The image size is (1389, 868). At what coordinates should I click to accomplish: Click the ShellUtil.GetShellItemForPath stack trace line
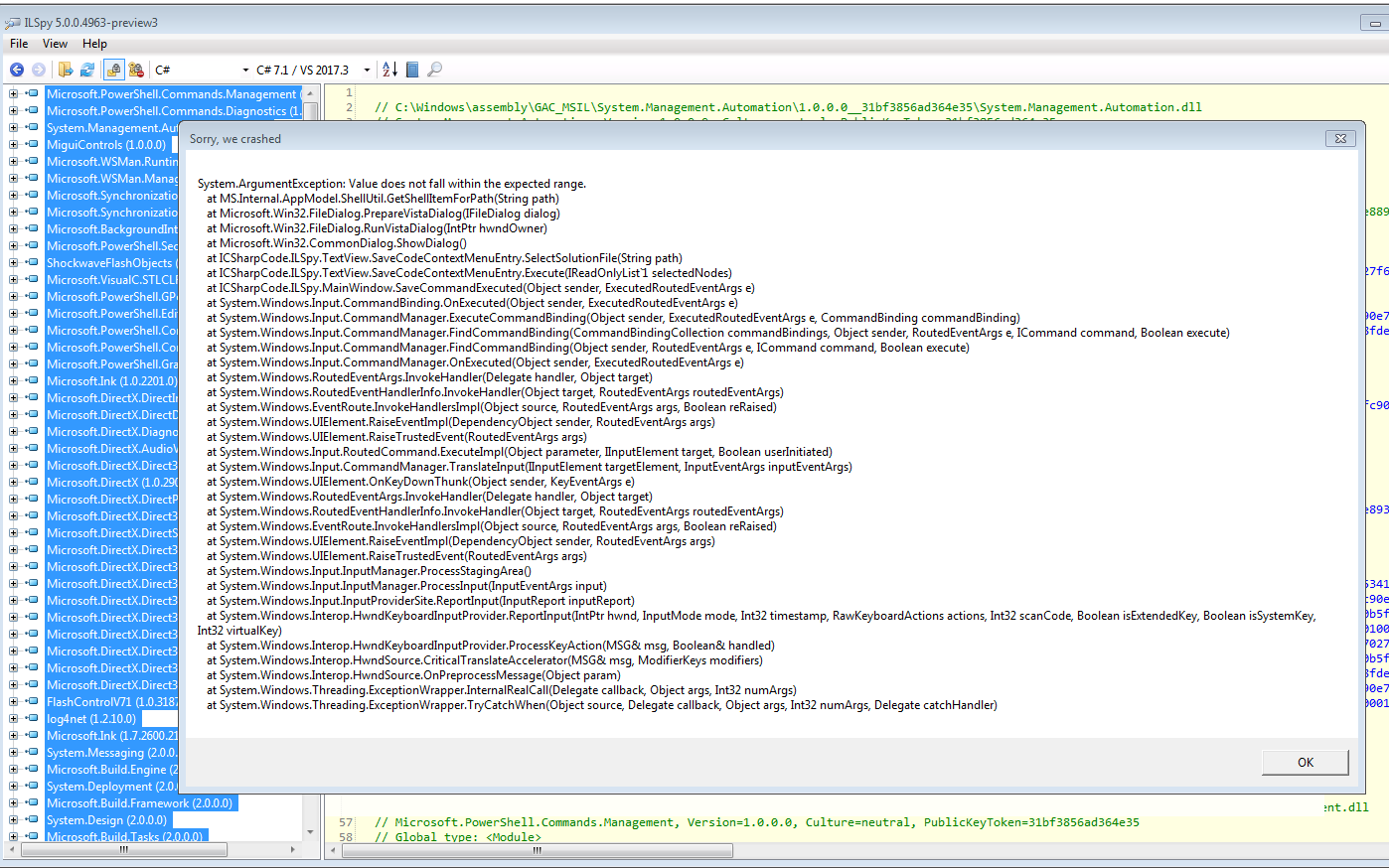pyautogui.click(x=383, y=199)
